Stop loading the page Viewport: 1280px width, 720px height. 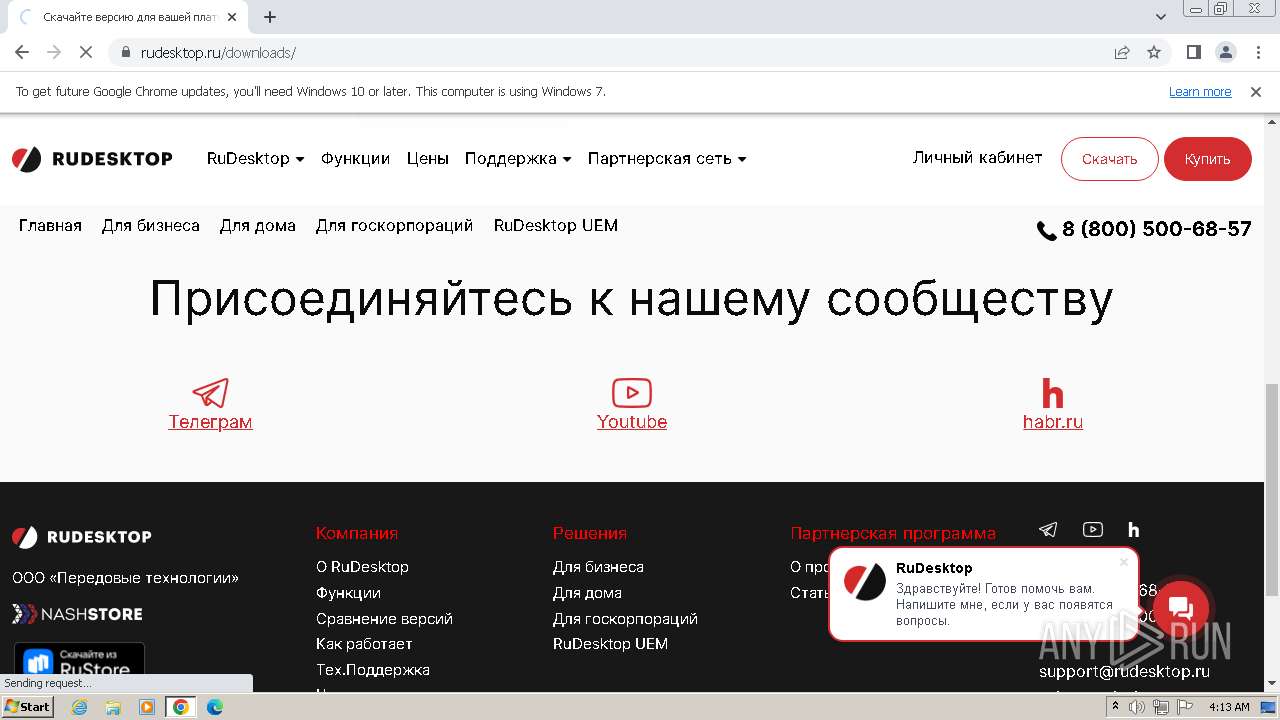tap(86, 52)
